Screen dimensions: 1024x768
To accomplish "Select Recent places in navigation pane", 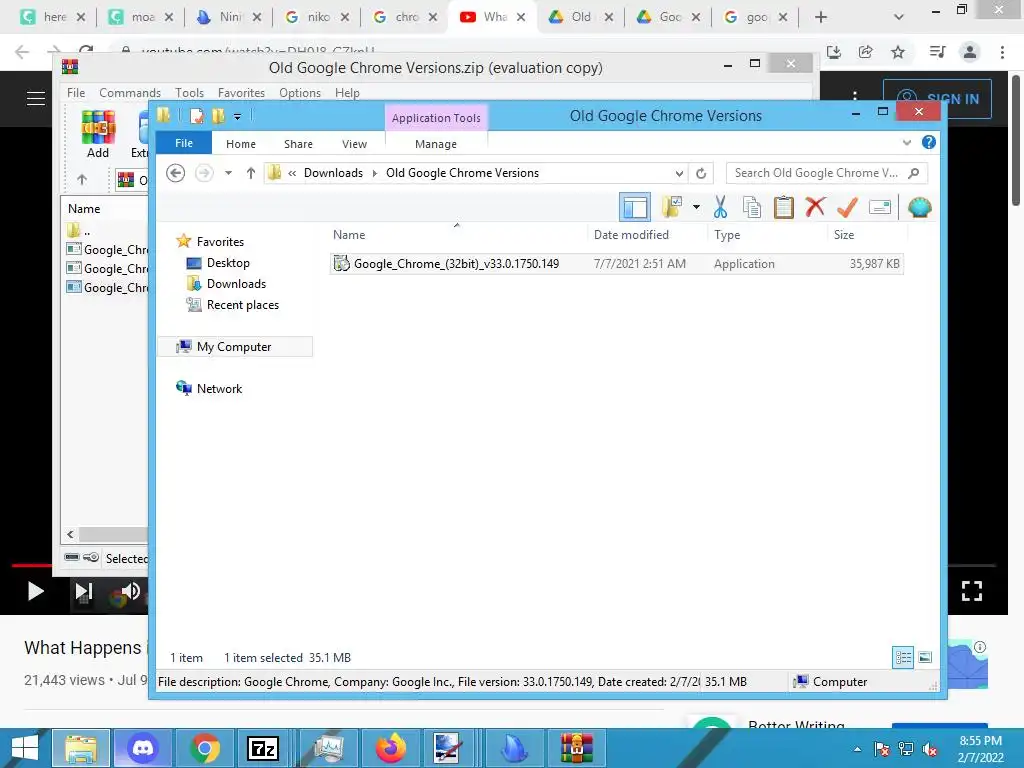I will (x=242, y=304).
